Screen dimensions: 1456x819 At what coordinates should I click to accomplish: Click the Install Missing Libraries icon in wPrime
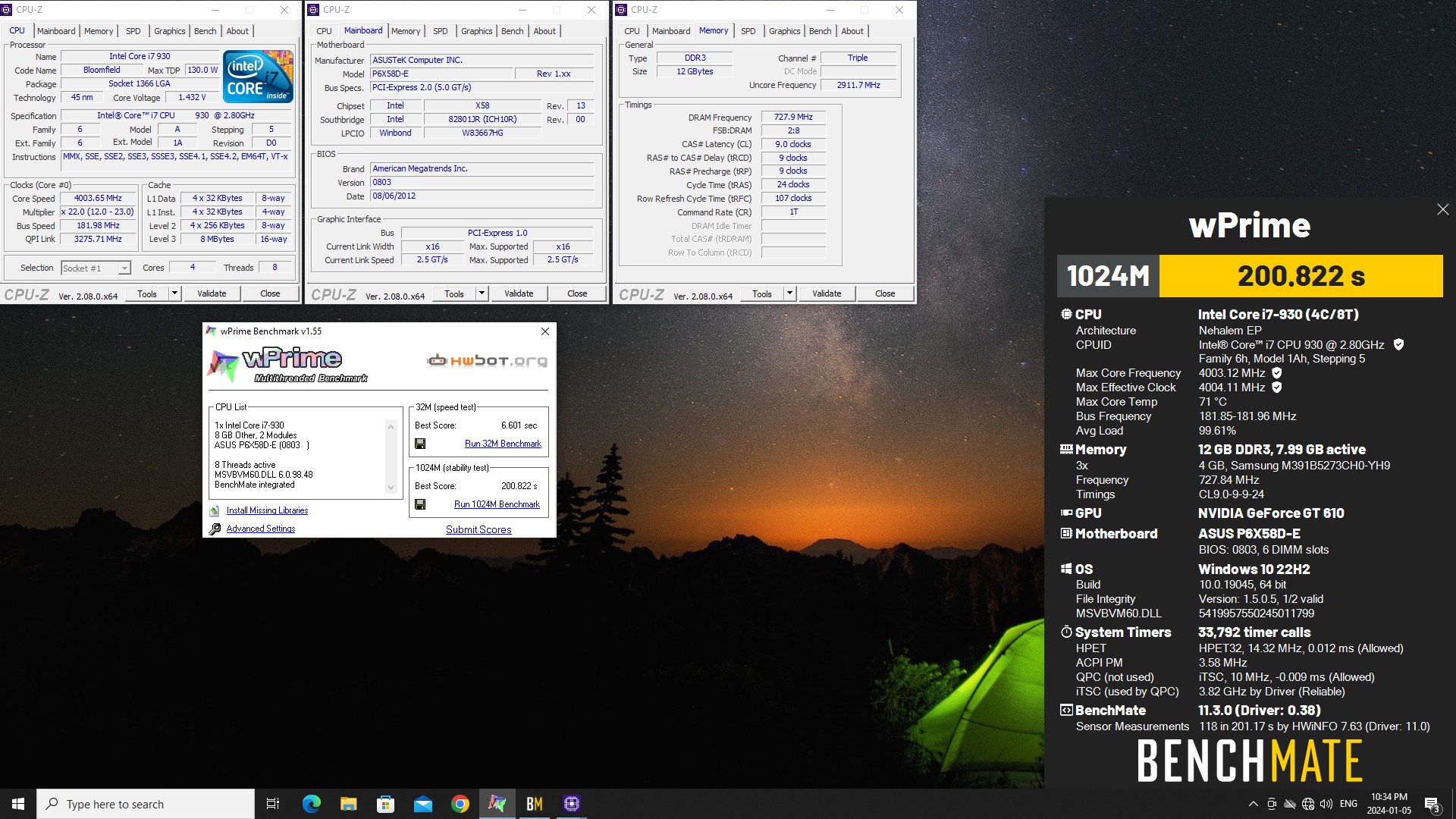point(215,511)
